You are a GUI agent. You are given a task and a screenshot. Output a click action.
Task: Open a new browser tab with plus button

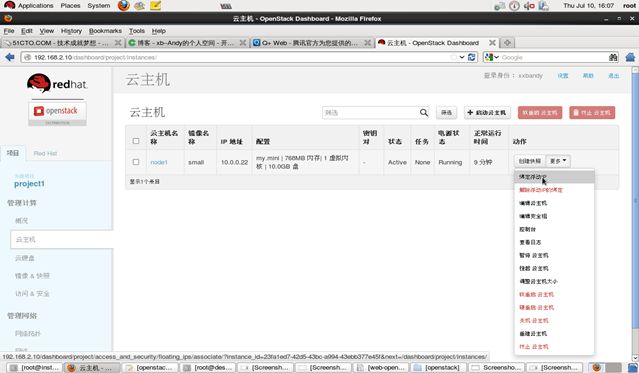[507, 43]
